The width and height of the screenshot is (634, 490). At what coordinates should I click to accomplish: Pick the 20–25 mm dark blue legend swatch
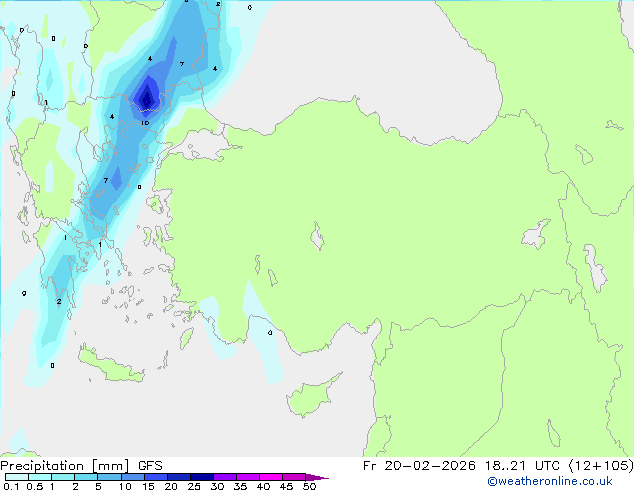coord(178,477)
